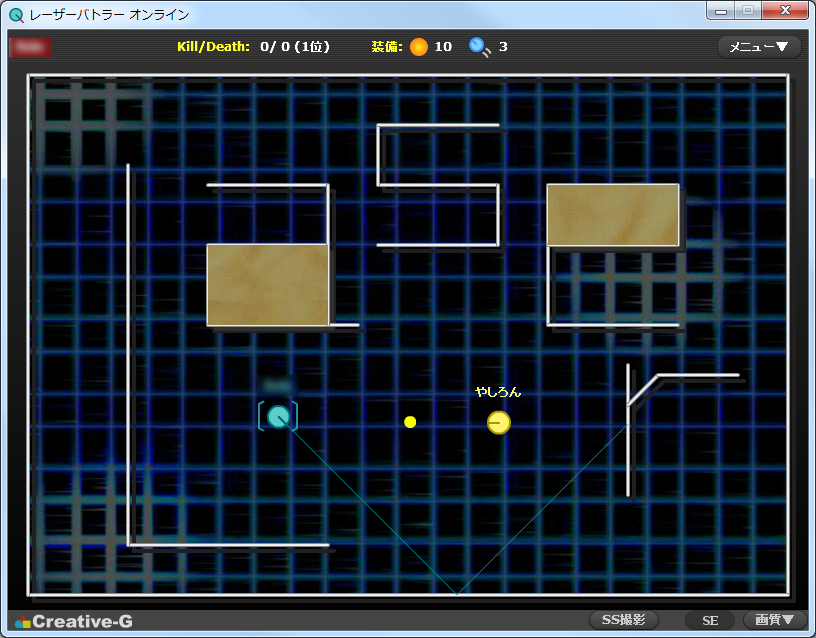Toggle the SE sound effects button
The image size is (816, 638).
710,620
